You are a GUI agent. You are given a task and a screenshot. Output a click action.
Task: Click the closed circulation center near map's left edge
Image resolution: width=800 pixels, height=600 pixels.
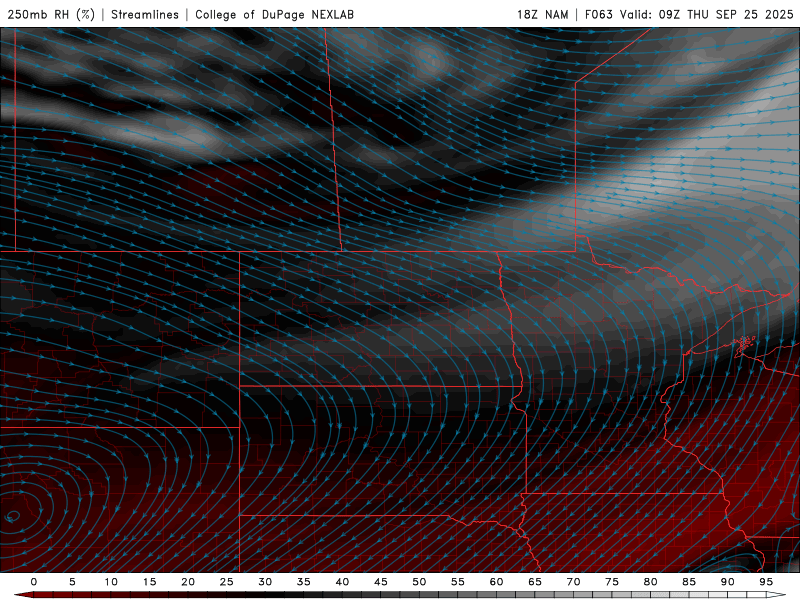(x=12, y=517)
